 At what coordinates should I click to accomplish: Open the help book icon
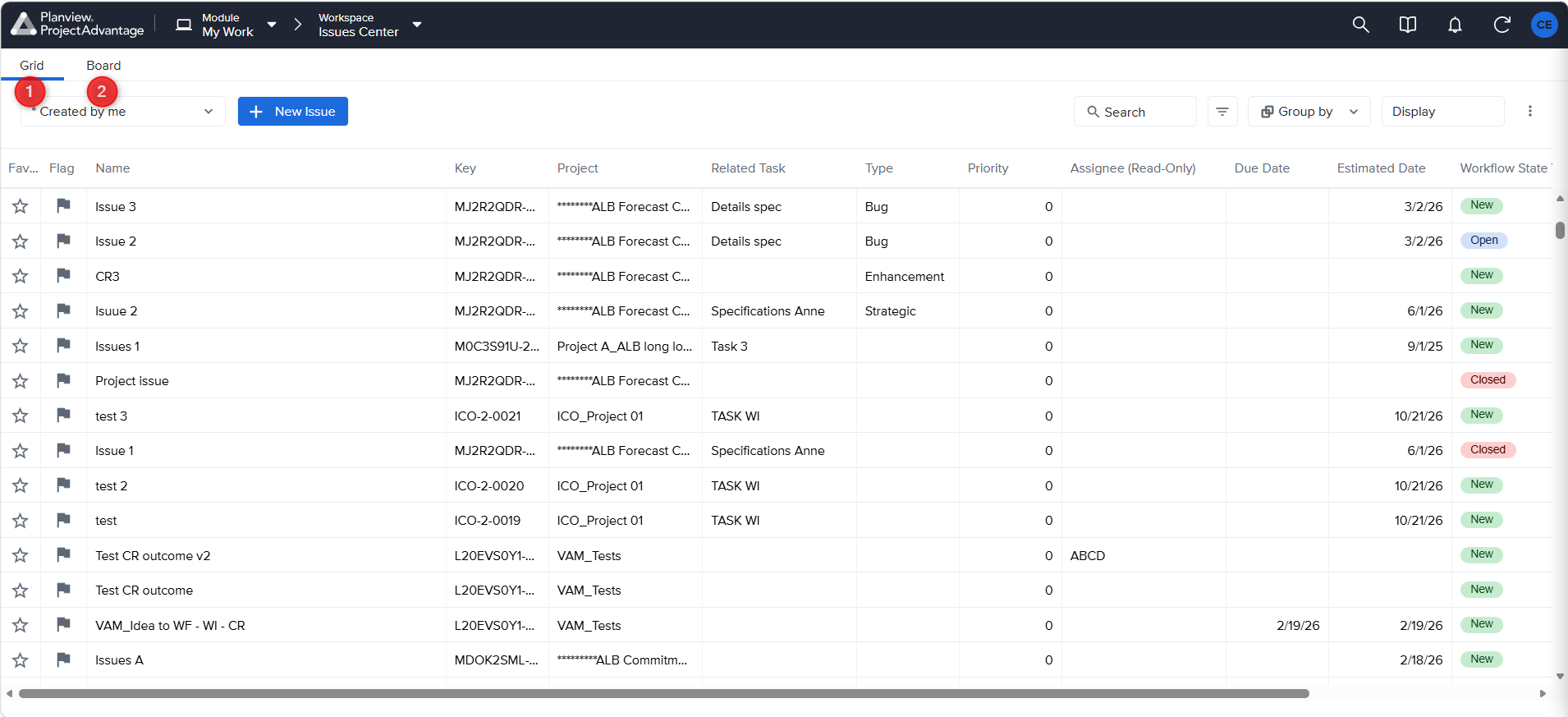point(1407,25)
